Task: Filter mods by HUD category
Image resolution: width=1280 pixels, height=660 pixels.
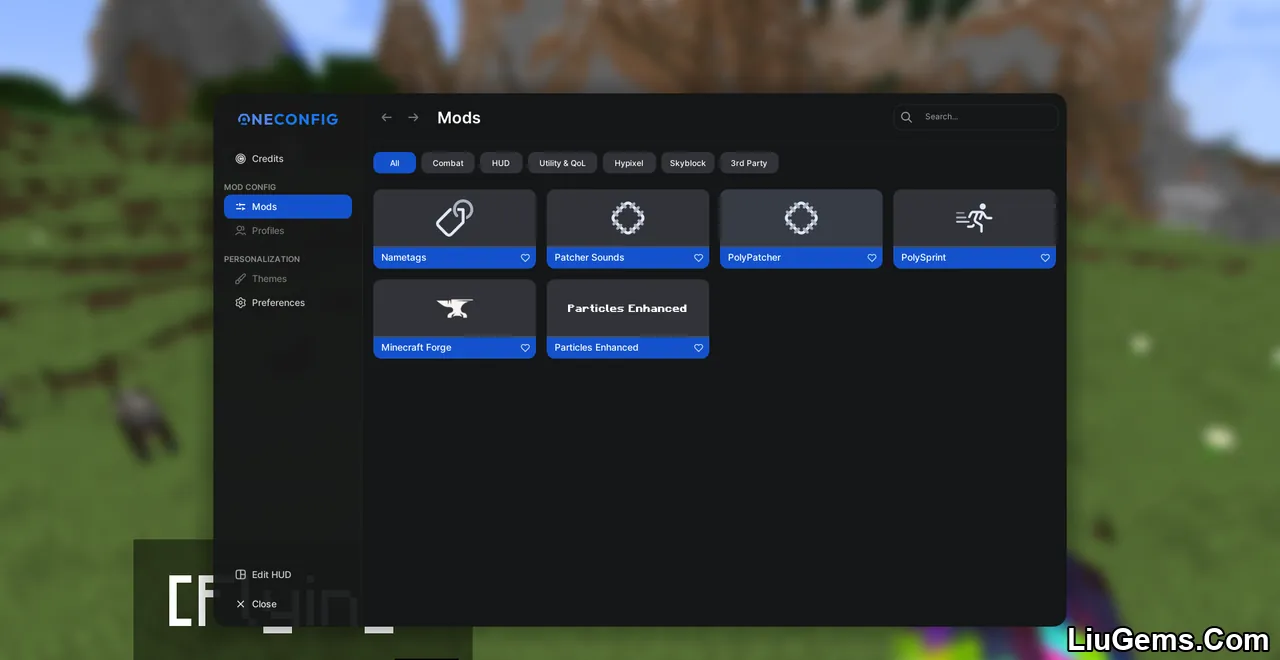Action: [501, 163]
